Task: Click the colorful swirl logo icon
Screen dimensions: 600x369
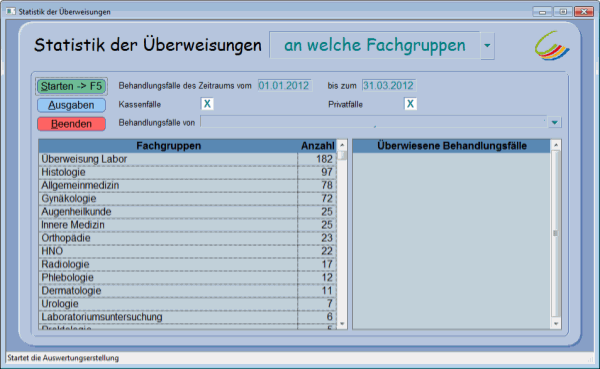Action: pyautogui.click(x=552, y=46)
